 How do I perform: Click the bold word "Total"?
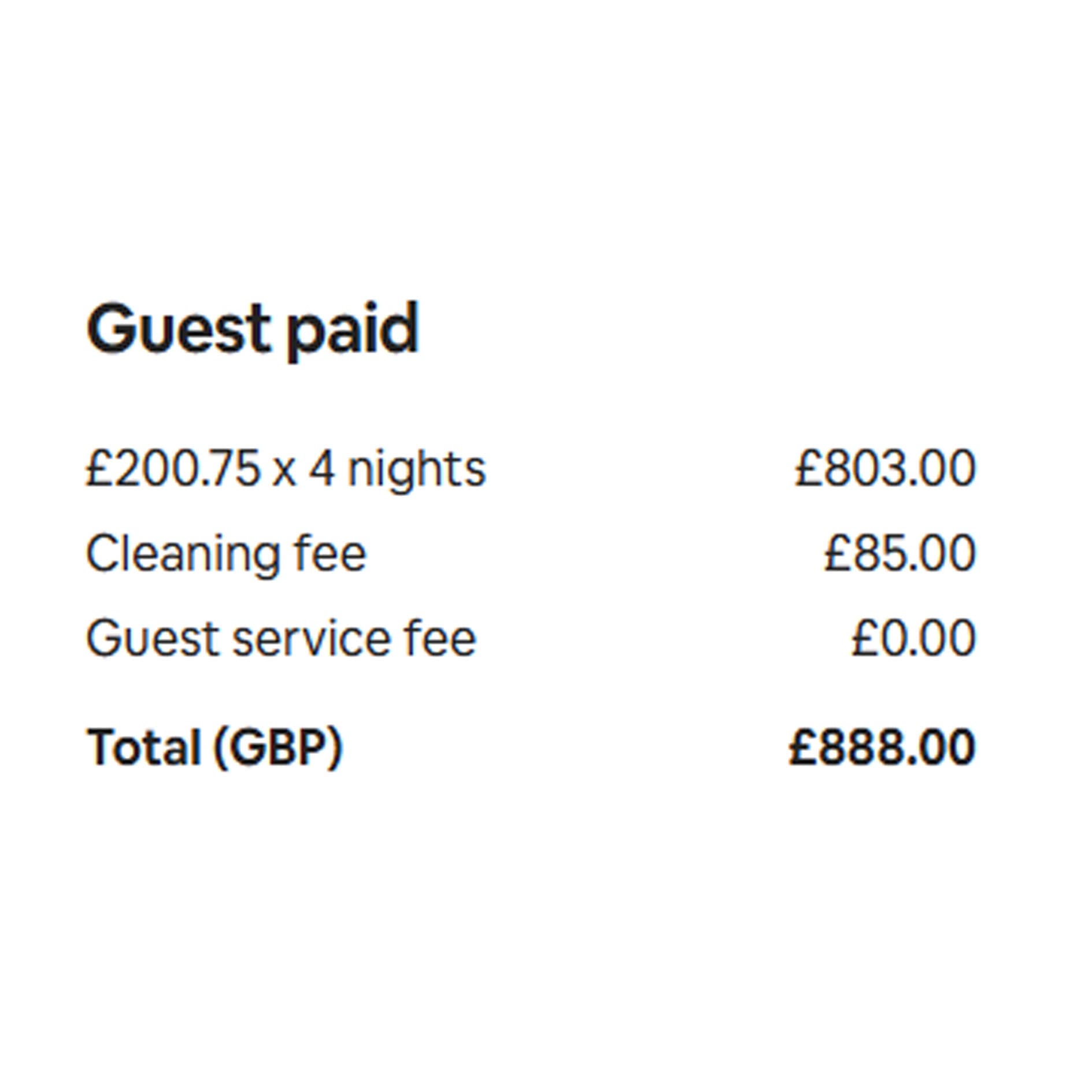click(144, 747)
